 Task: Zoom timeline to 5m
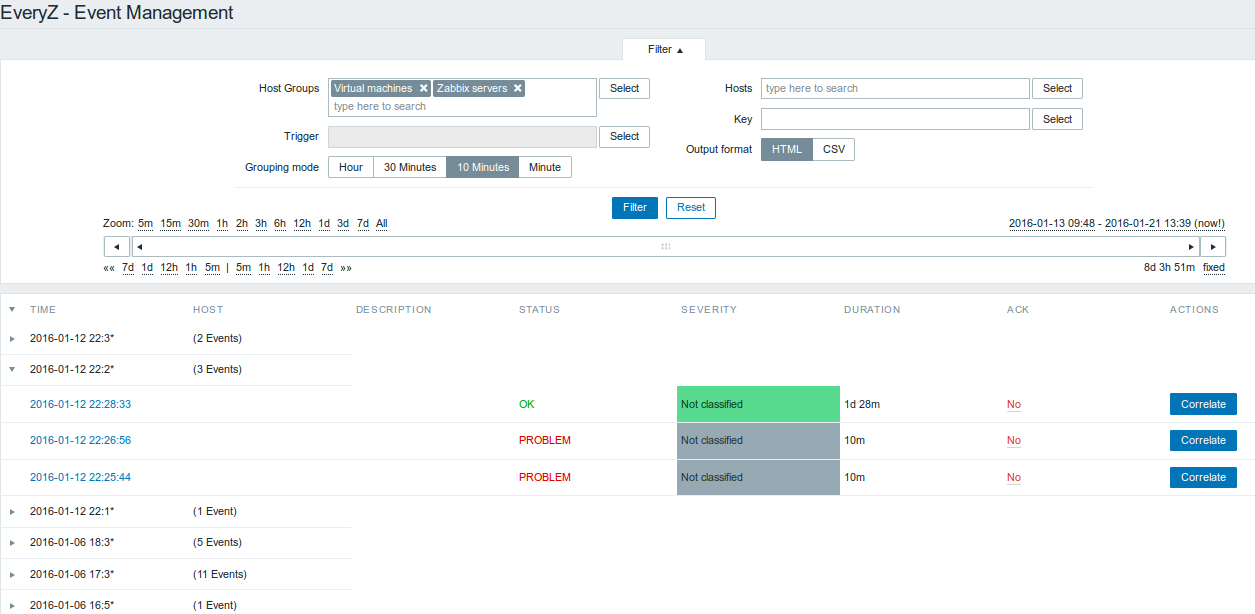(x=145, y=224)
